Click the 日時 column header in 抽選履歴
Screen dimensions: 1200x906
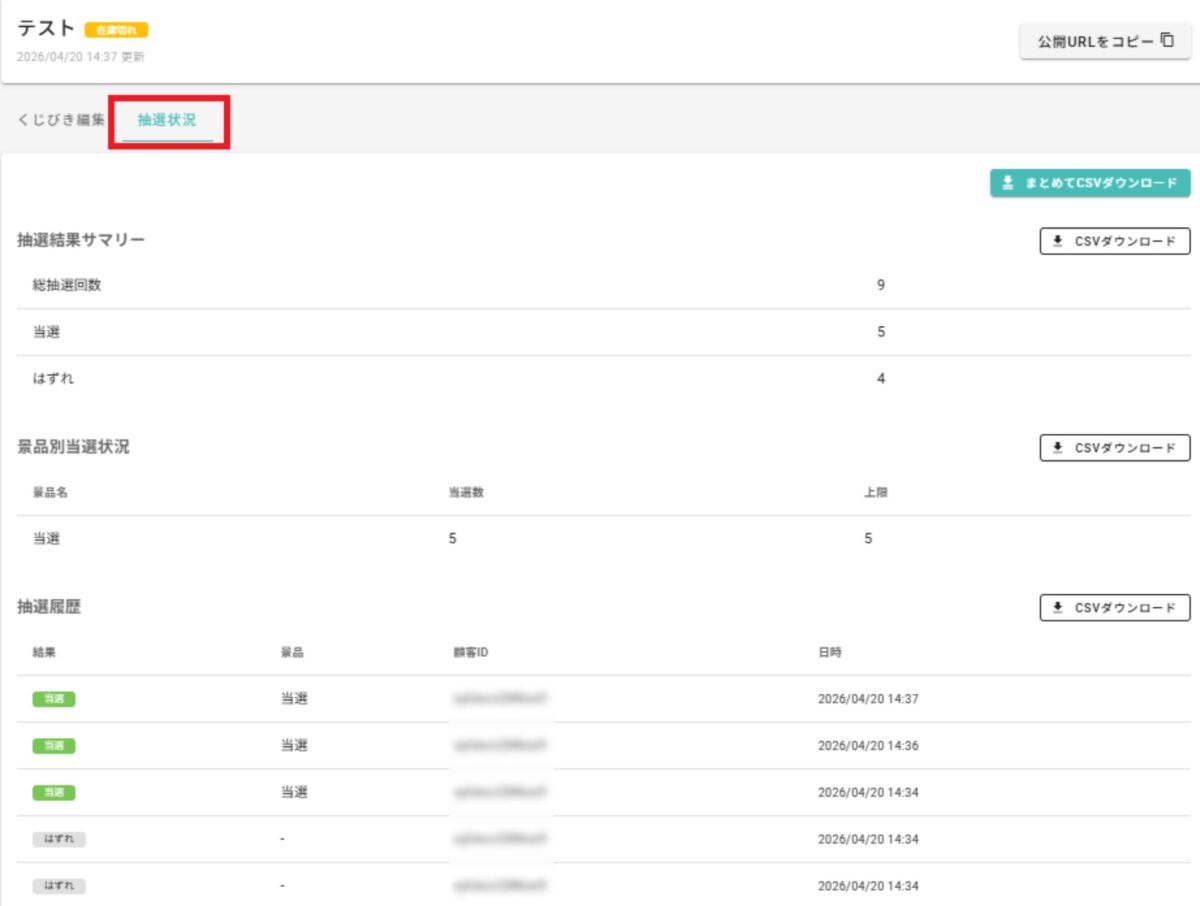coord(830,653)
